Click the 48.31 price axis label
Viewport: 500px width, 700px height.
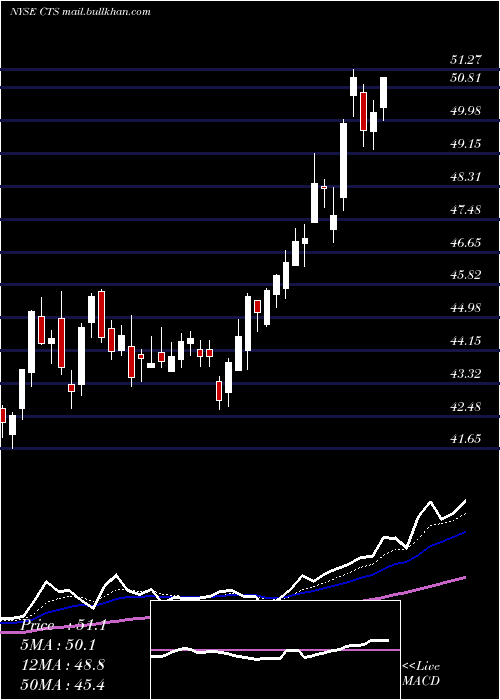[466, 177]
